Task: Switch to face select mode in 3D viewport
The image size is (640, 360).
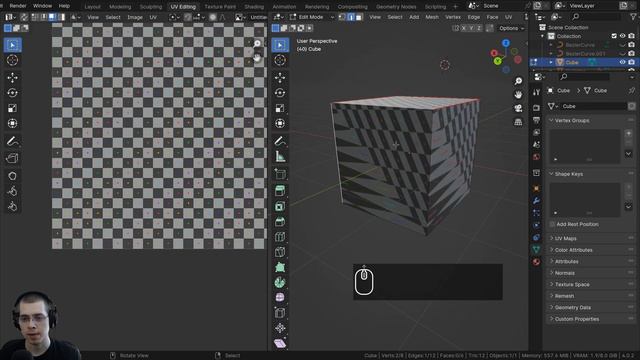Action: (359, 17)
